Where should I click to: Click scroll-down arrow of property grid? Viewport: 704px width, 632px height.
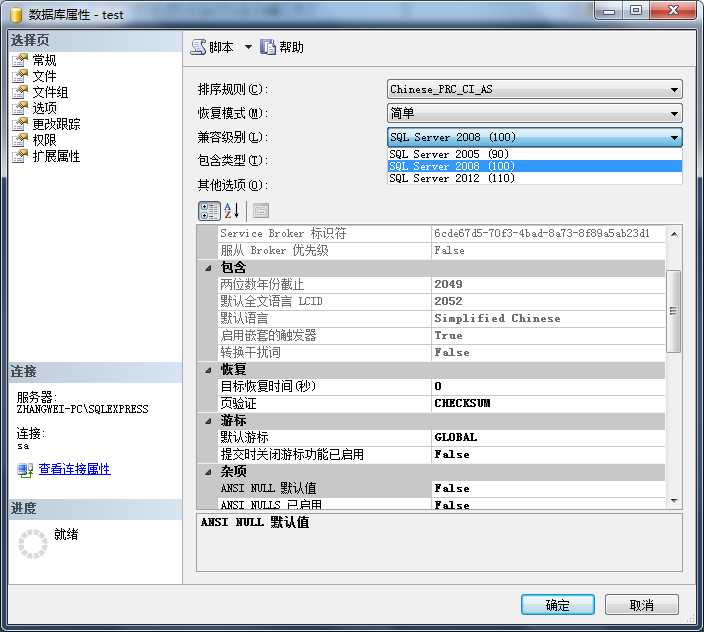coord(674,500)
